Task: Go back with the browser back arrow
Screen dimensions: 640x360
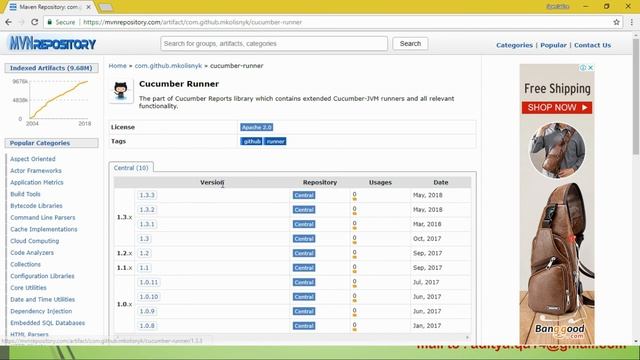Action: coord(9,22)
